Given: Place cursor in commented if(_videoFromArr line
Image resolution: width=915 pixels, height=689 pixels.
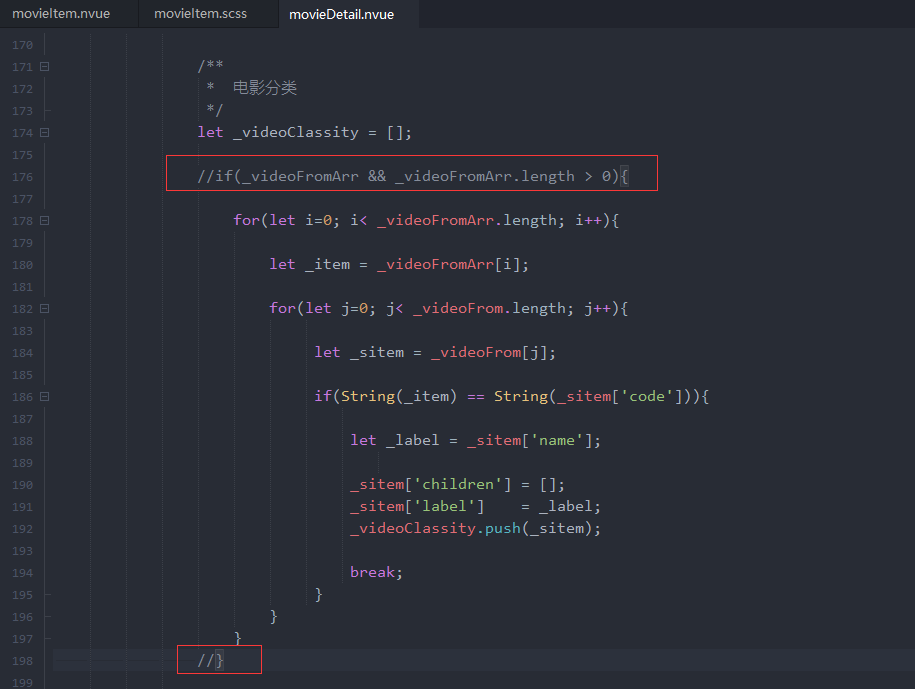Looking at the screenshot, I should (x=413, y=176).
